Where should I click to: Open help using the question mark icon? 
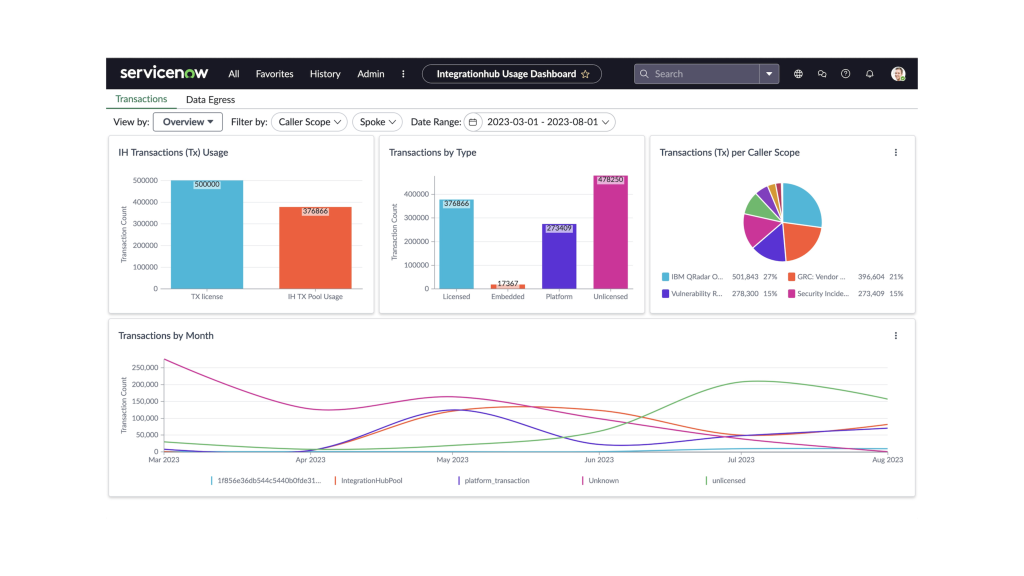845,73
